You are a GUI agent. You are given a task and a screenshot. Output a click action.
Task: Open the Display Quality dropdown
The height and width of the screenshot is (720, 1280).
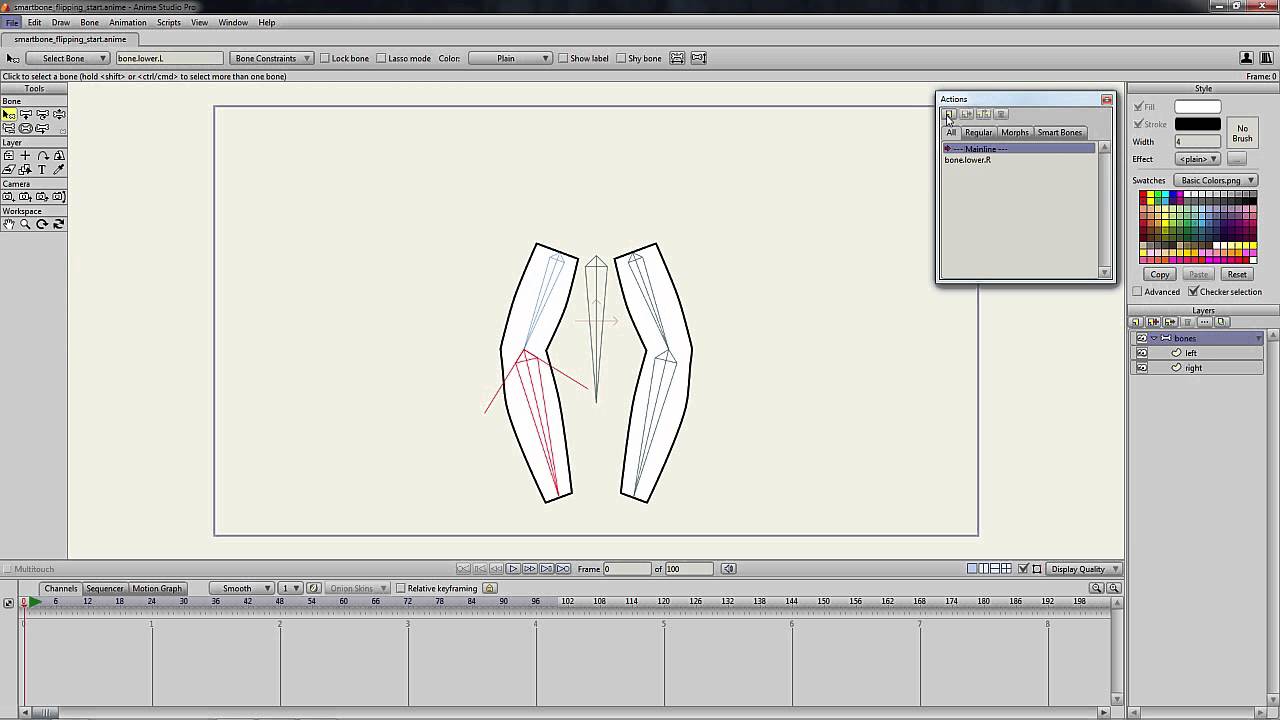tap(1083, 569)
